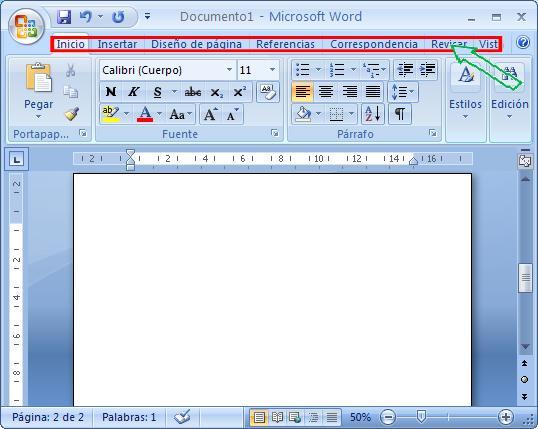Screen dimensions: 538x429
Task: Customize the Quick Access Toolbar arrow
Action: (147, 16)
